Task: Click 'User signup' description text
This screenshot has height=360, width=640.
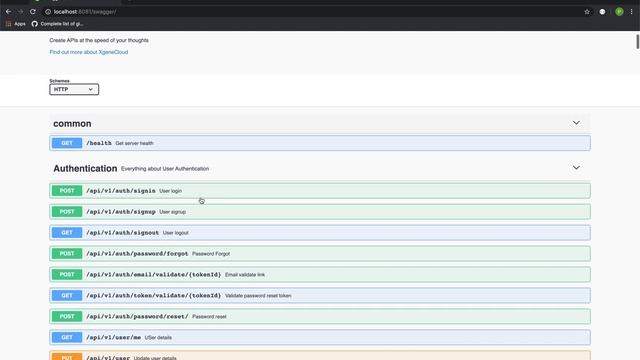Action: (x=172, y=212)
